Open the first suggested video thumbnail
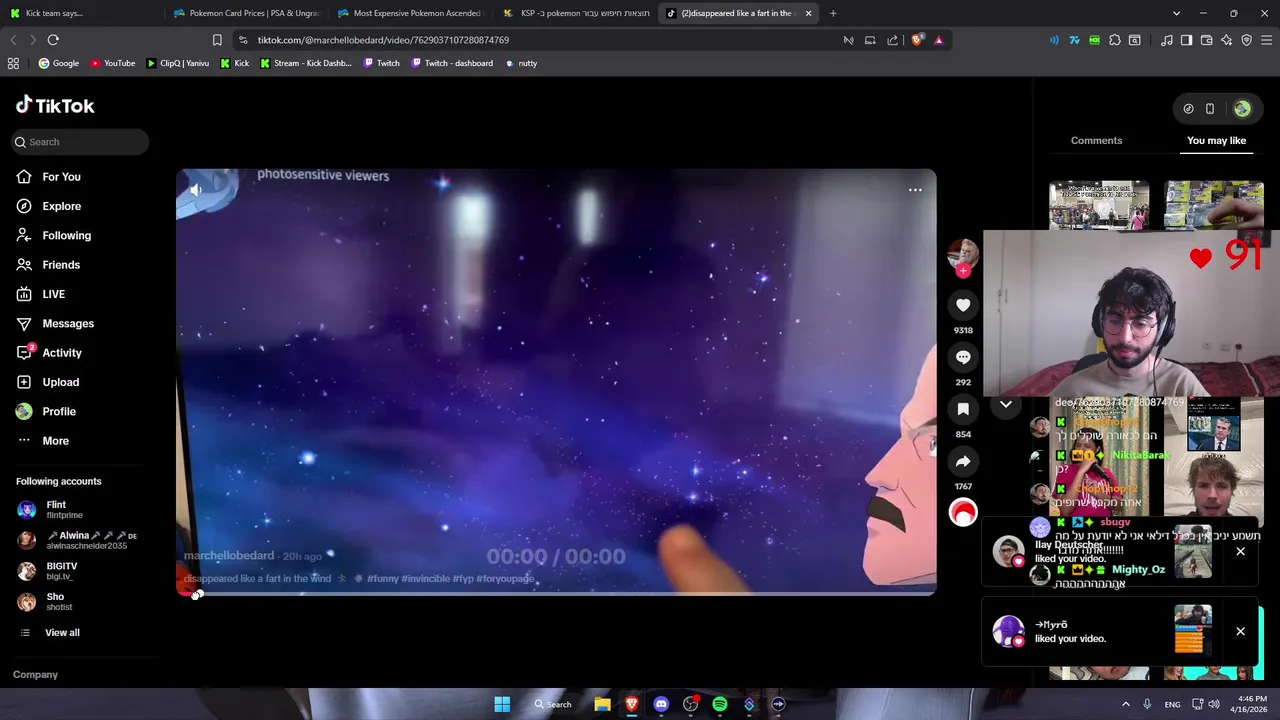Viewport: 1280px width, 720px height. click(1098, 205)
